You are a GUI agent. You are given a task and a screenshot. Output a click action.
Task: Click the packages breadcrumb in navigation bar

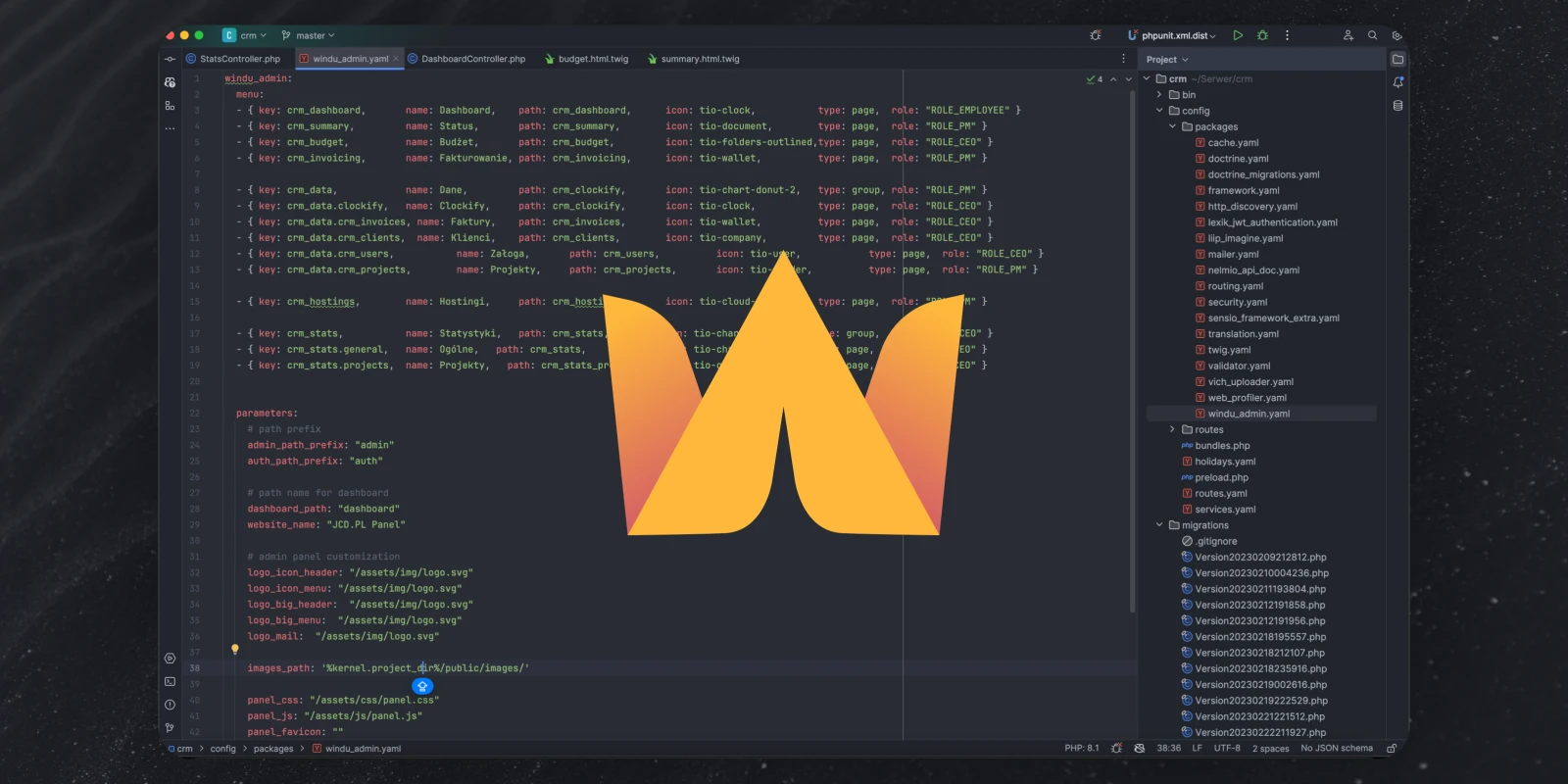pyautogui.click(x=273, y=749)
